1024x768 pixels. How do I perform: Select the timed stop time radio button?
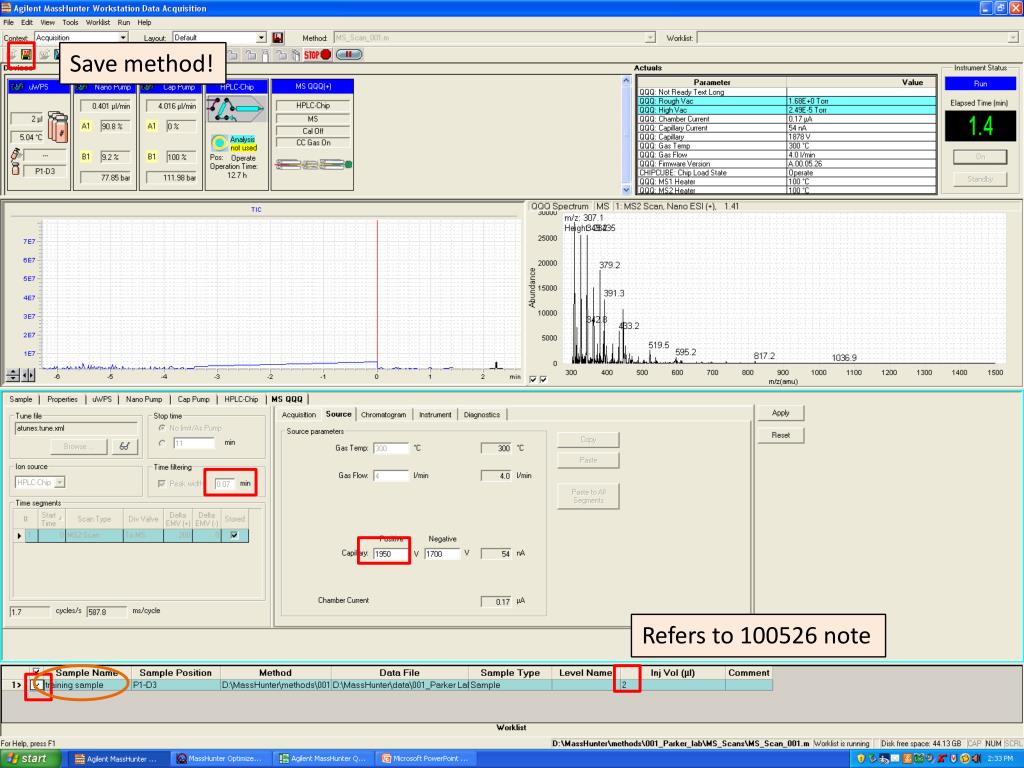(162, 443)
